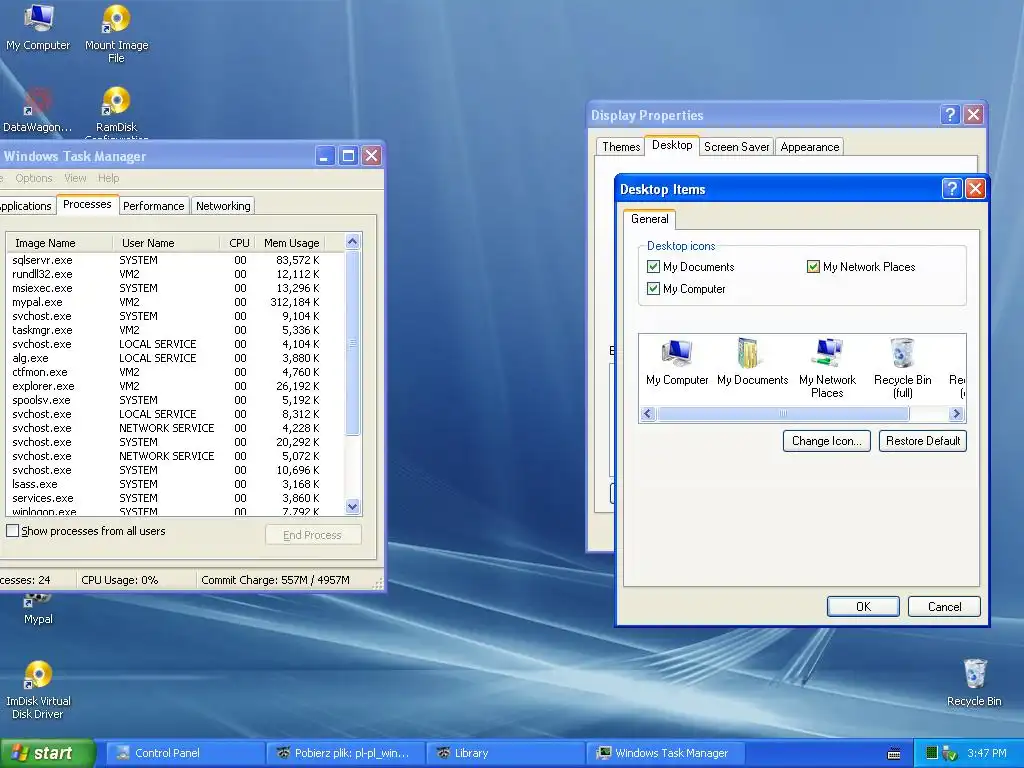Image resolution: width=1024 pixels, height=768 pixels.
Task: Open DataWagon desktop shortcut
Action: (37, 110)
